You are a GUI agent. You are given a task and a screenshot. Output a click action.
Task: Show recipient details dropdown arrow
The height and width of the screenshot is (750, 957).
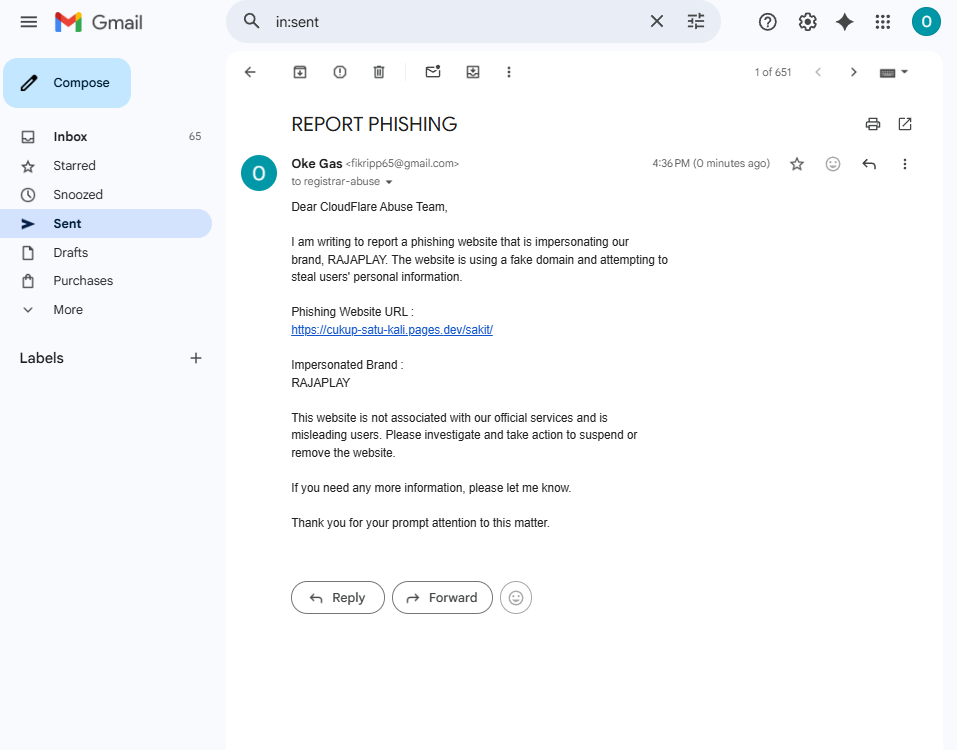[x=389, y=182]
